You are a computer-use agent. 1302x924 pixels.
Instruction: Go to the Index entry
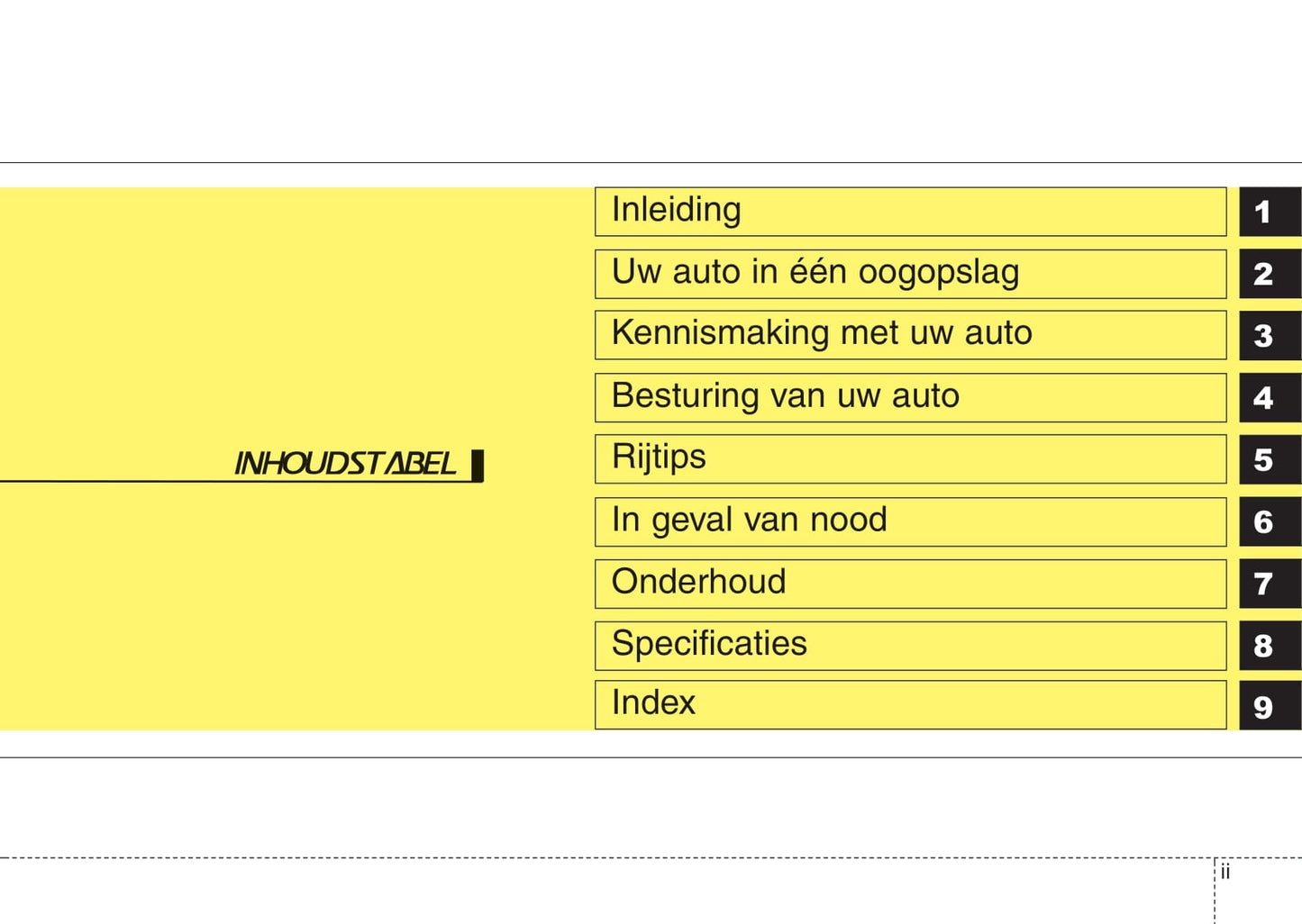[x=910, y=704]
